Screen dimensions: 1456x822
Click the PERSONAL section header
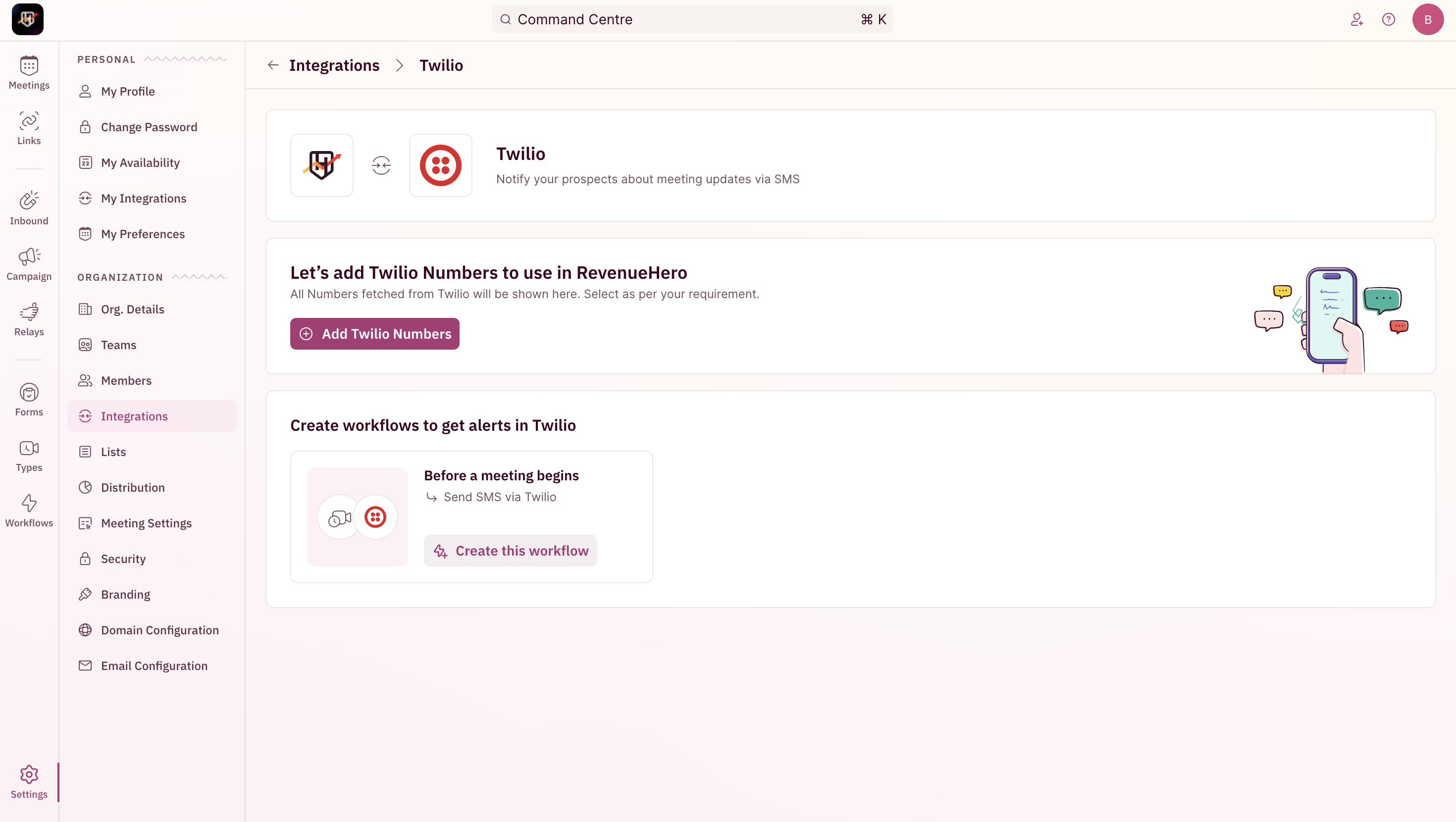106,59
